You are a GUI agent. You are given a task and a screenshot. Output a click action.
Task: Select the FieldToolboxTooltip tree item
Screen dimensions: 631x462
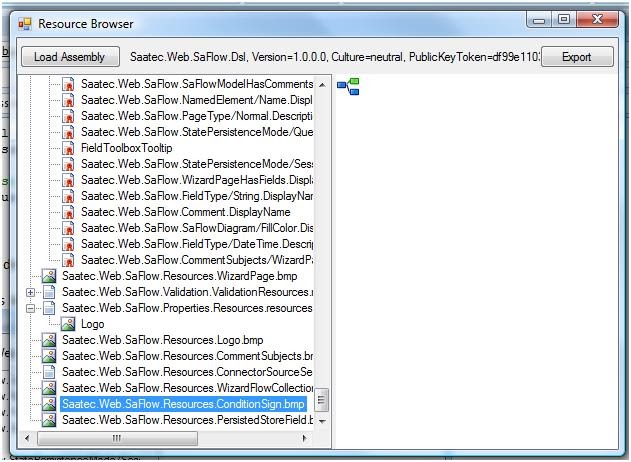[x=126, y=148]
